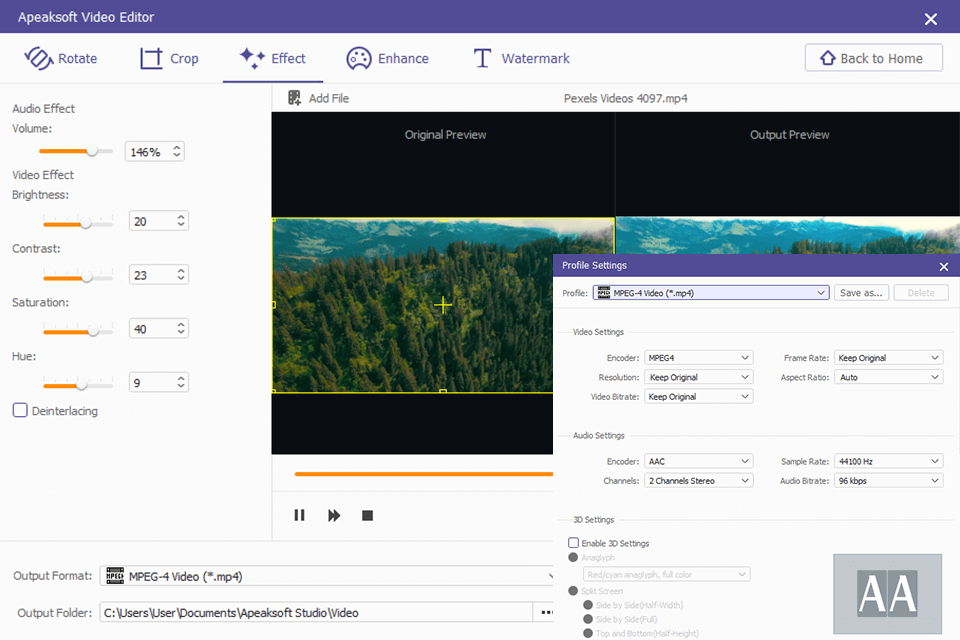Click the Contrast value stepper arrows
960x640 pixels.
181,275
